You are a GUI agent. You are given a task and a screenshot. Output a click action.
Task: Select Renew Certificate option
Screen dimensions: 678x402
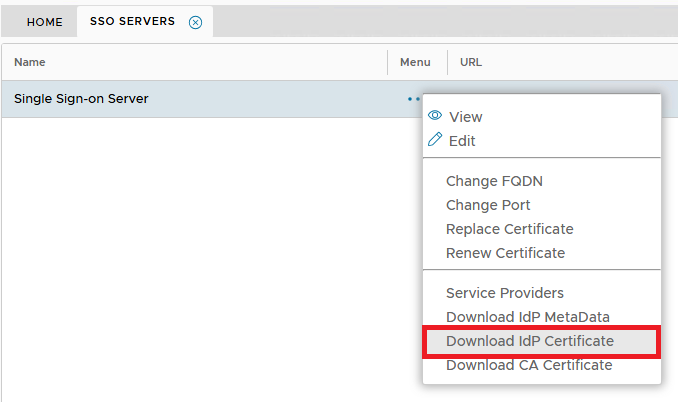point(505,253)
